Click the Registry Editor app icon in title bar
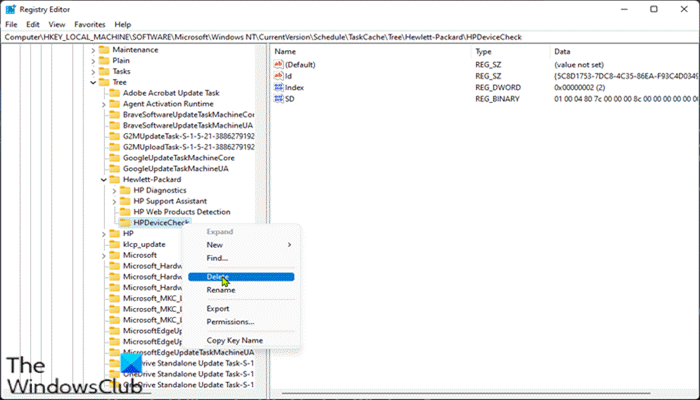 [x=10, y=9]
